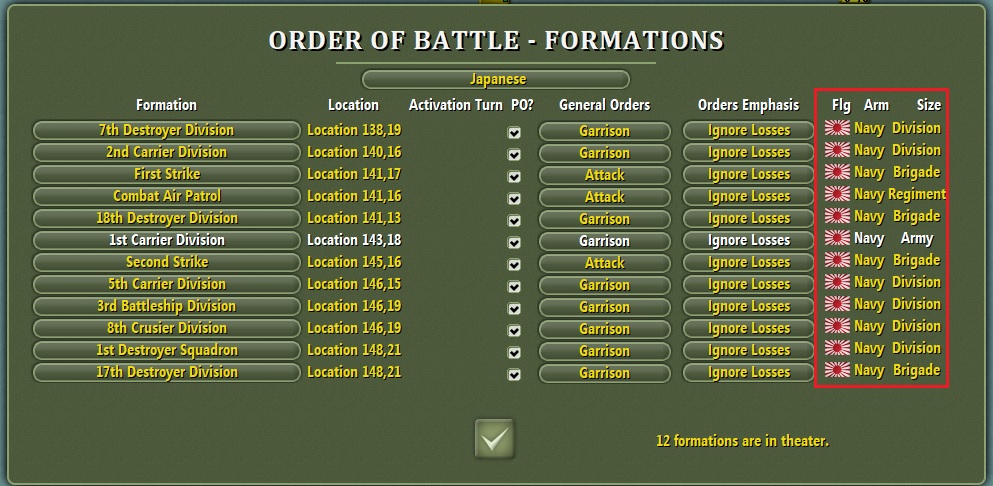Change Orders Emphasis for 5th Carrier Division
Viewport: 993px width, 486px height.
click(749, 285)
